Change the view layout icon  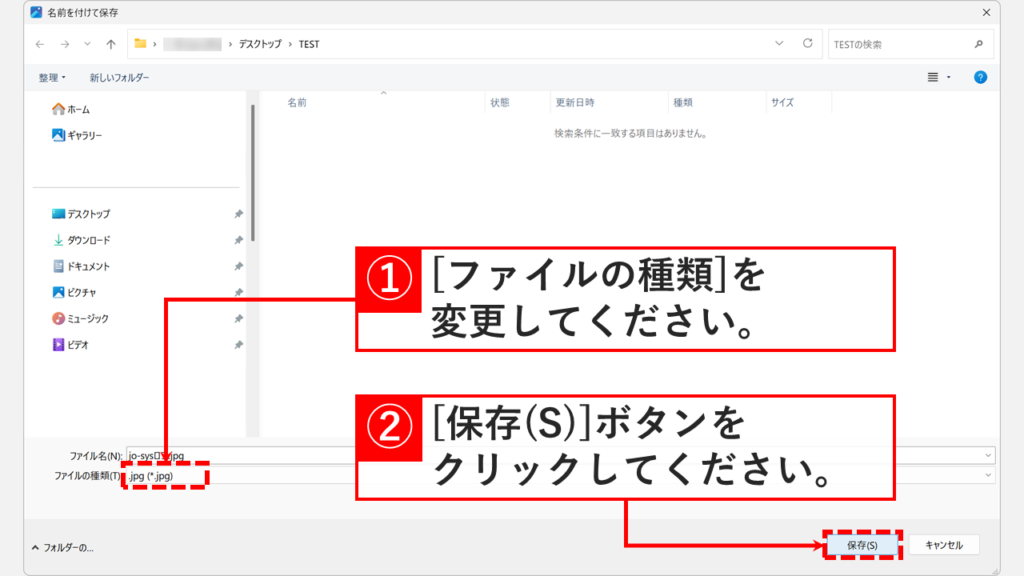[934, 76]
